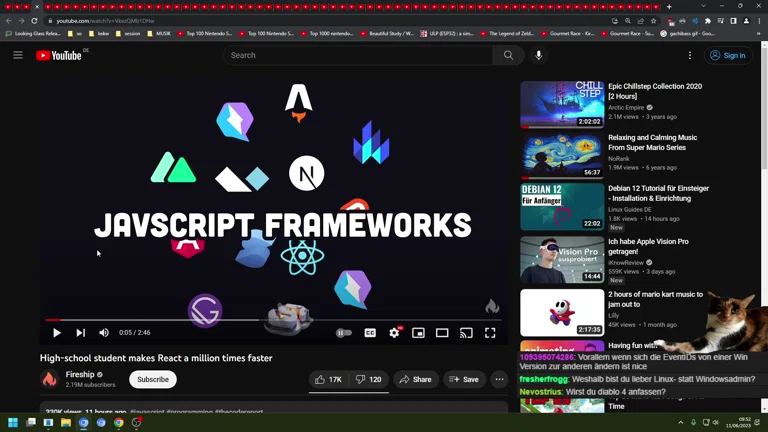
Task: Subscribe to the Fireship channel
Action: 153,379
